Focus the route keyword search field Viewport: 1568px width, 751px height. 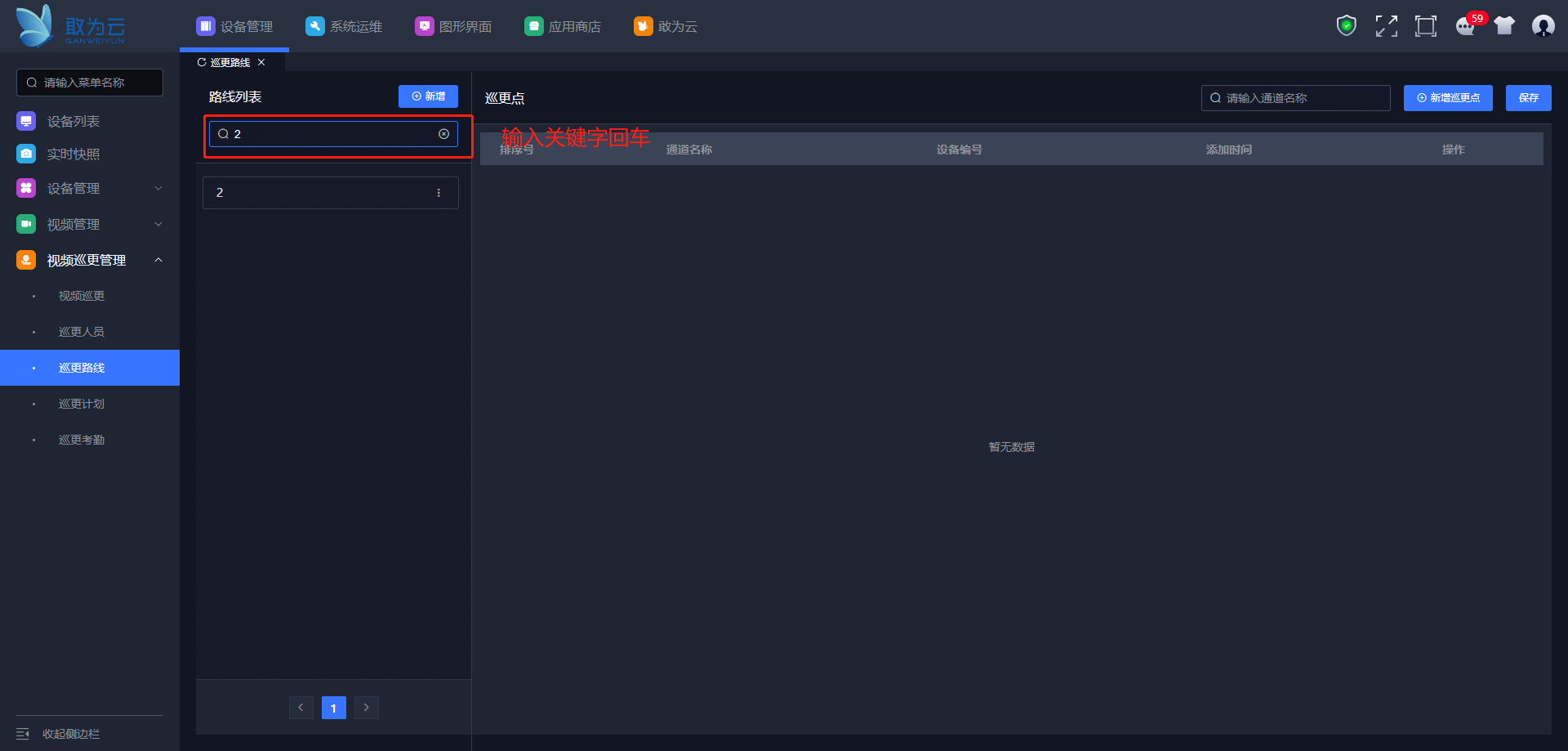coord(333,134)
